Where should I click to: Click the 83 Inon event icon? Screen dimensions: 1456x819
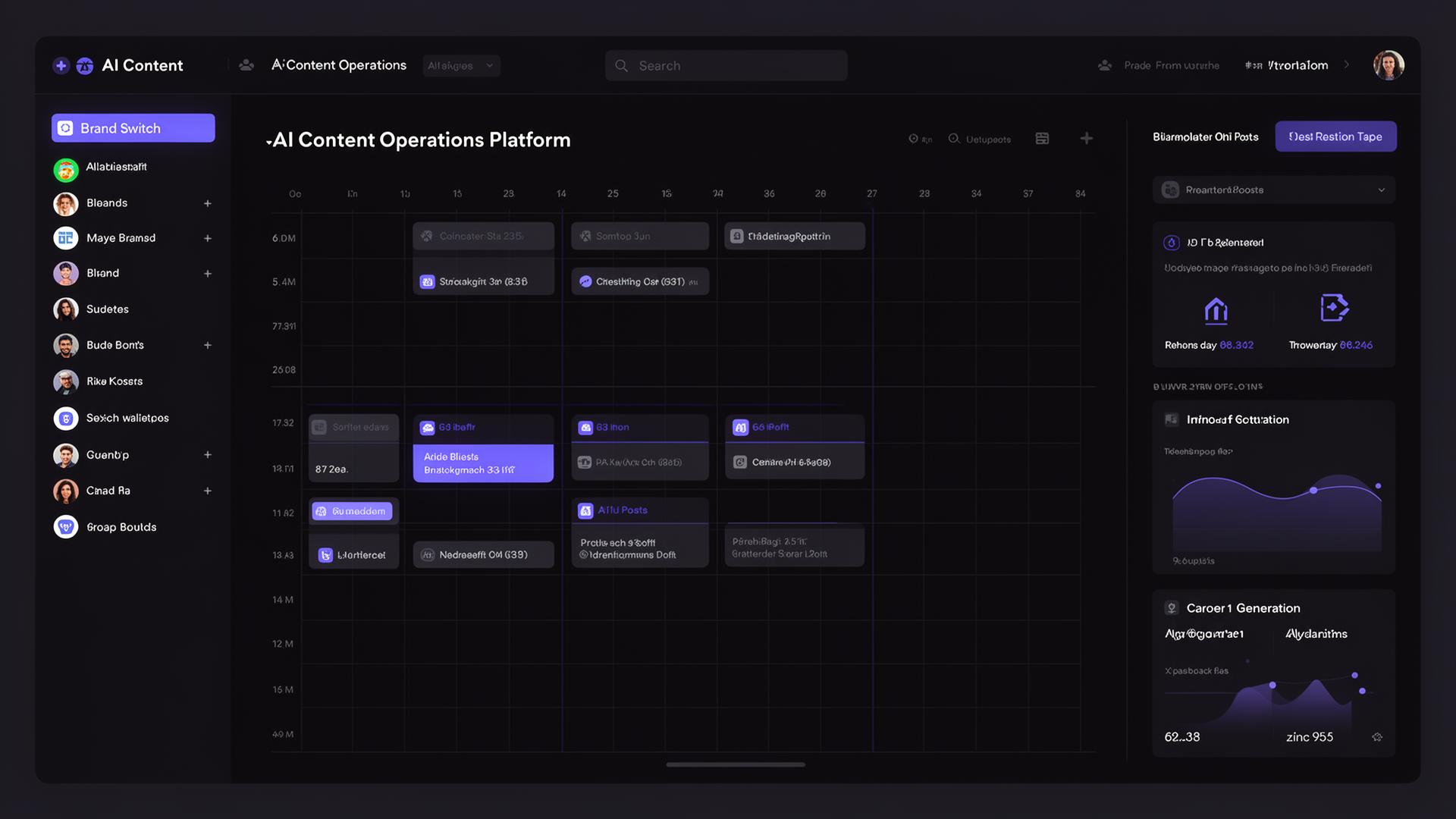[585, 428]
